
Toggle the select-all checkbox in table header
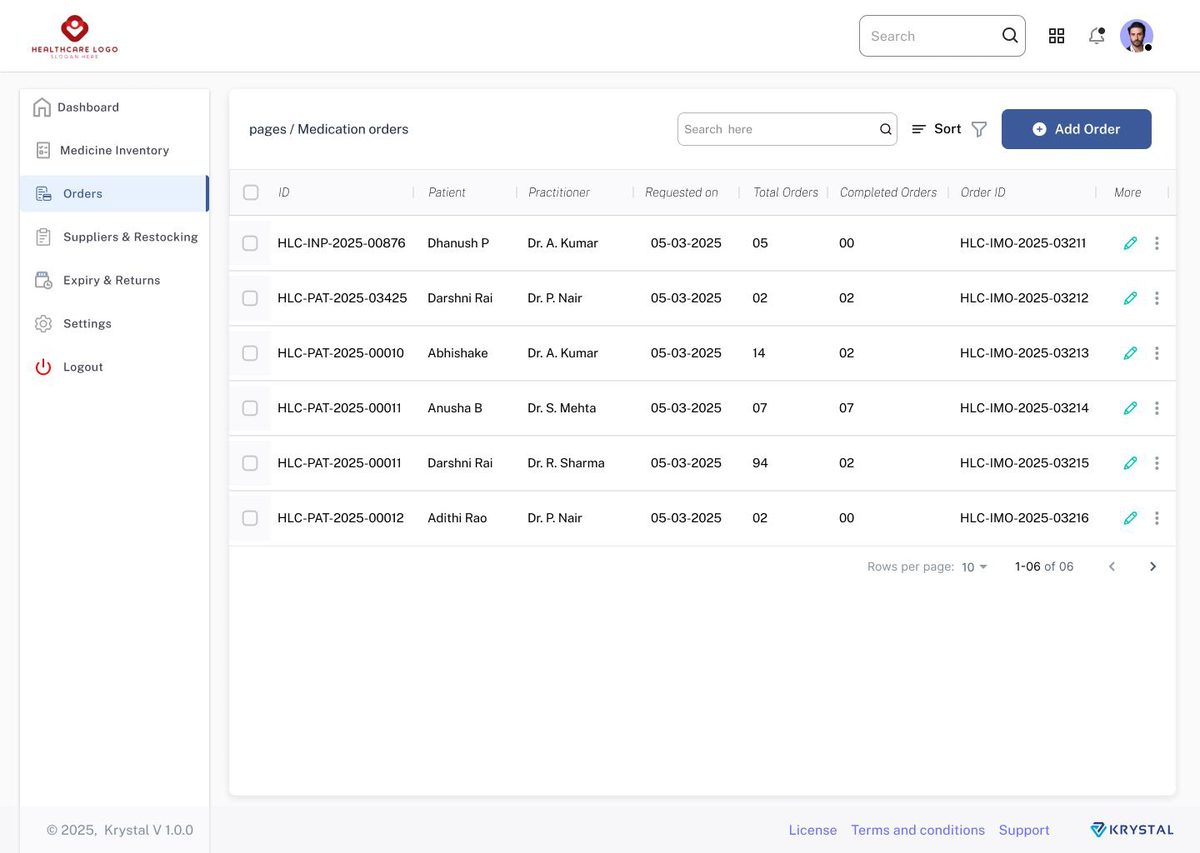(251, 192)
